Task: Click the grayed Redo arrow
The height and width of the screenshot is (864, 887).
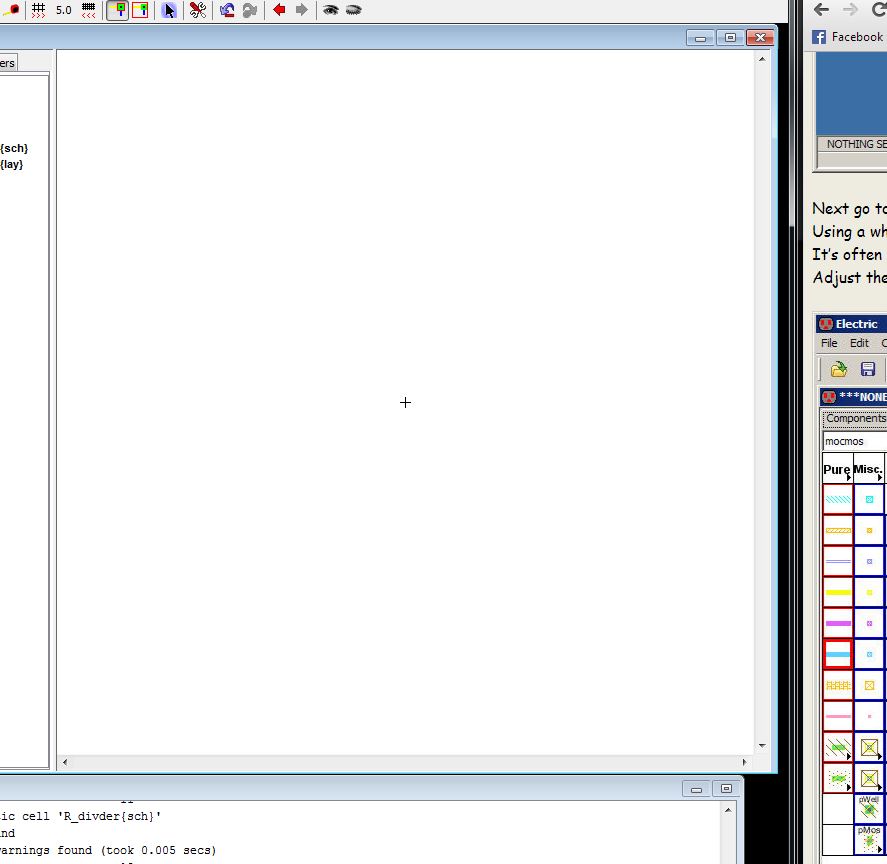Action: click(x=249, y=10)
